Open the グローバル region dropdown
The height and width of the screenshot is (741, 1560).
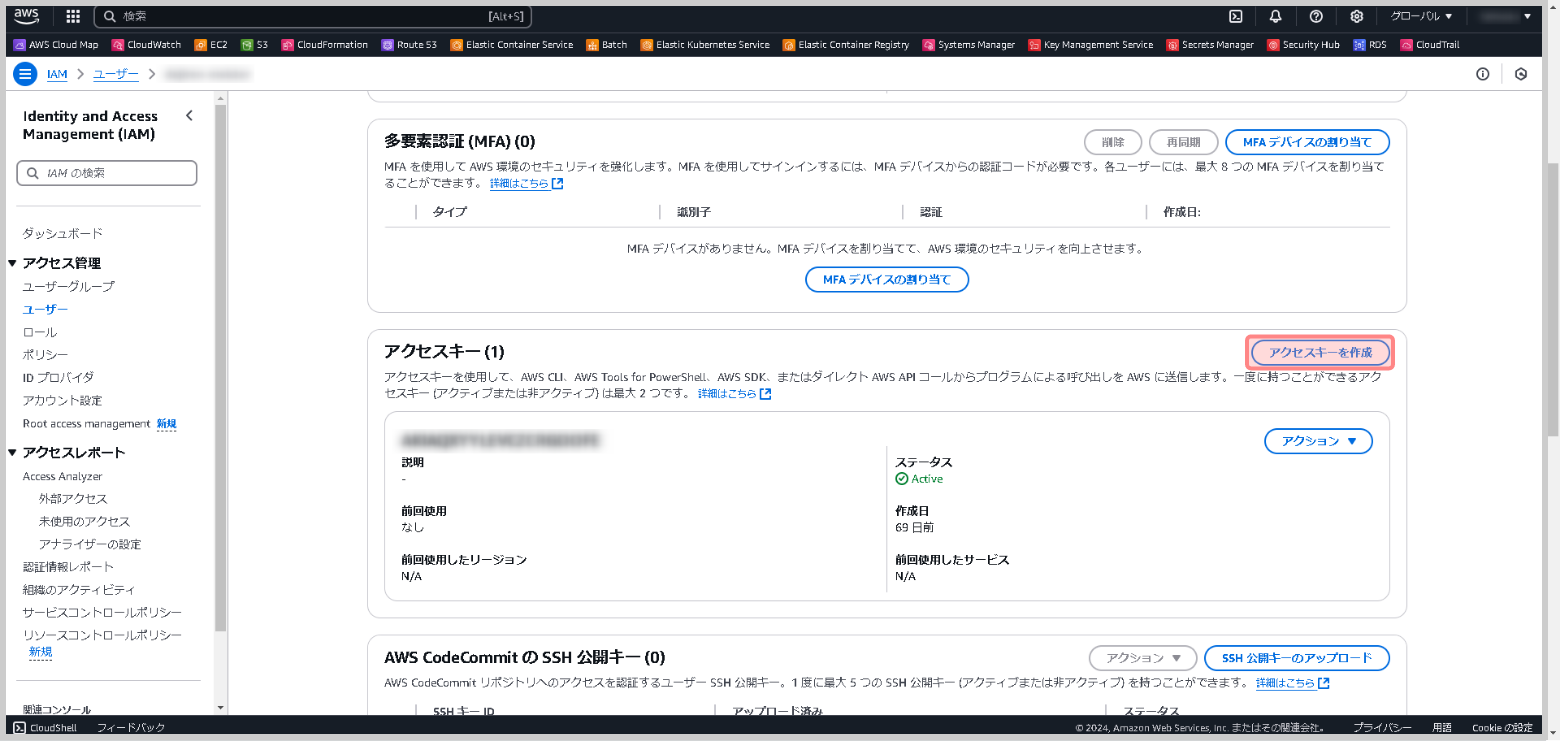coord(1421,16)
